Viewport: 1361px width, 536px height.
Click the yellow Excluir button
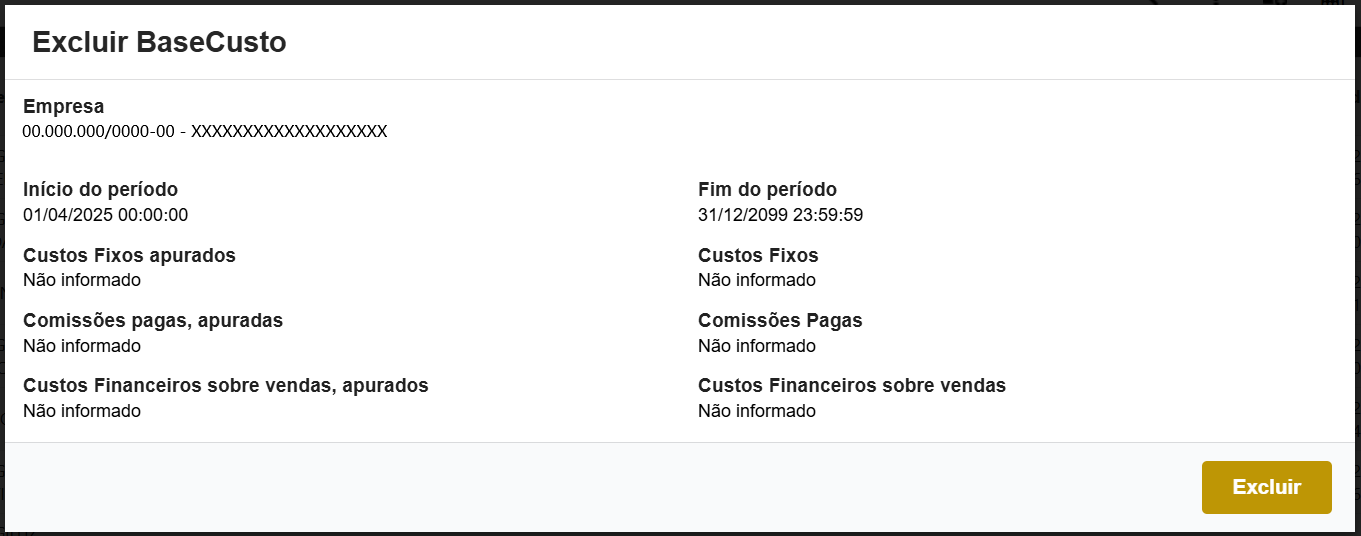click(1266, 487)
